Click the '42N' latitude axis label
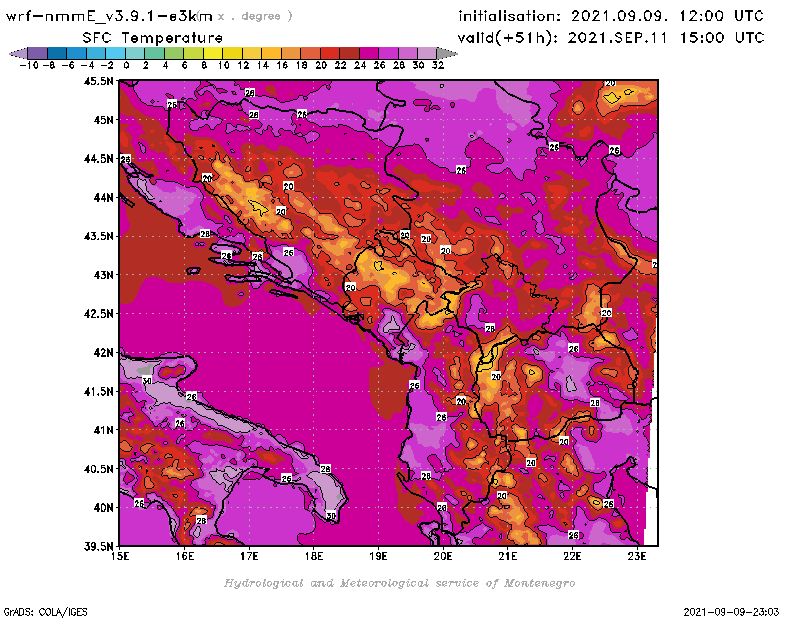 coord(103,353)
